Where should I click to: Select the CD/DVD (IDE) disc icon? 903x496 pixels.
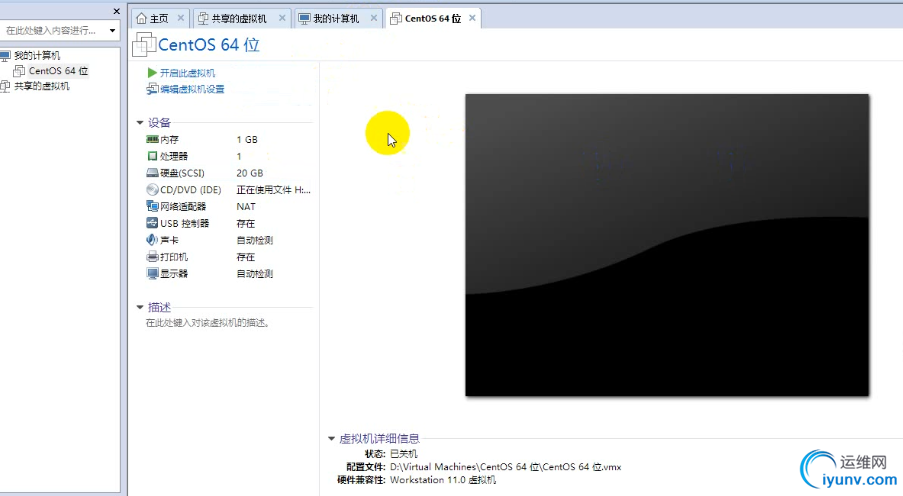pos(152,190)
